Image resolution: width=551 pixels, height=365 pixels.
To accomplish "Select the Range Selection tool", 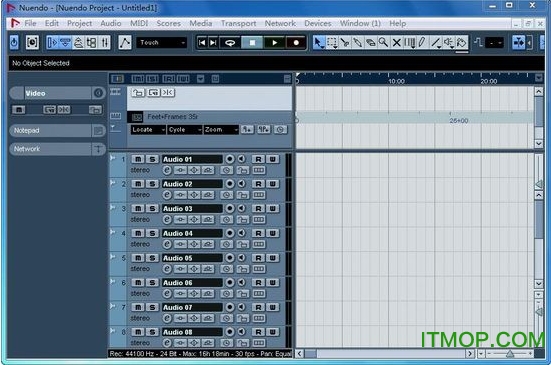I will click(331, 43).
